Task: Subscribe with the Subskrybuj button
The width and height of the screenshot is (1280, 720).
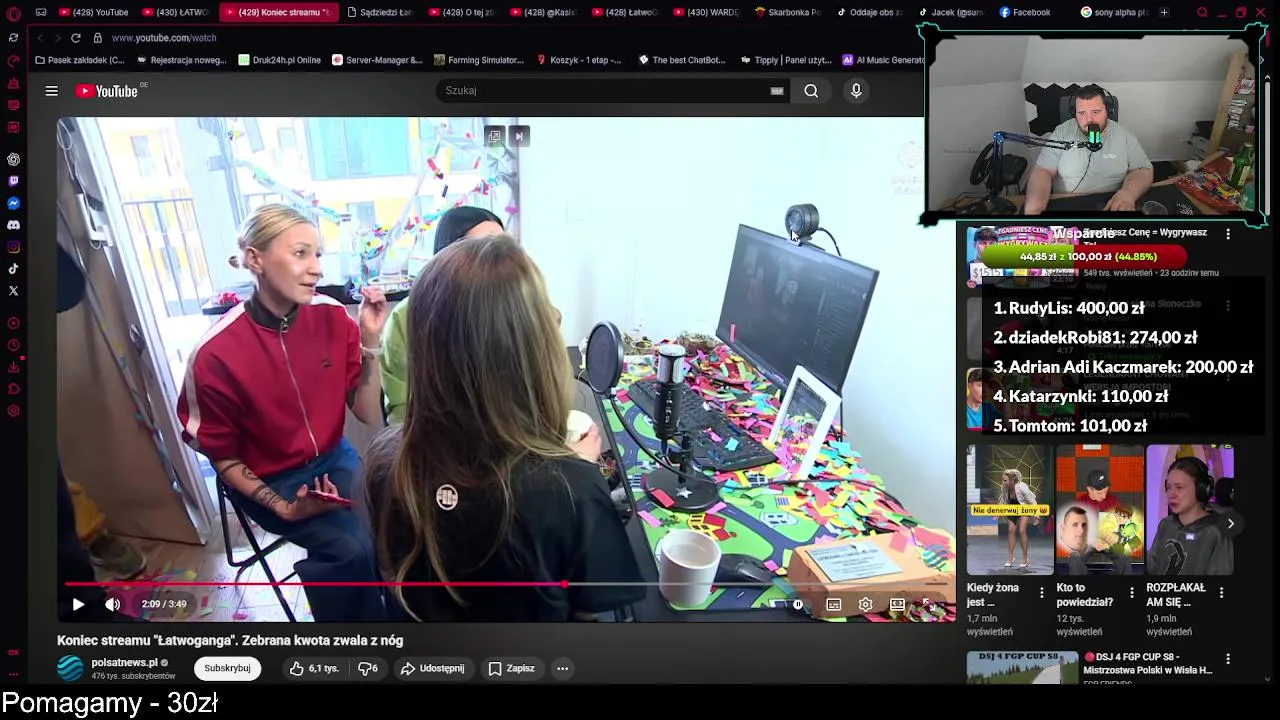Action: click(x=227, y=668)
